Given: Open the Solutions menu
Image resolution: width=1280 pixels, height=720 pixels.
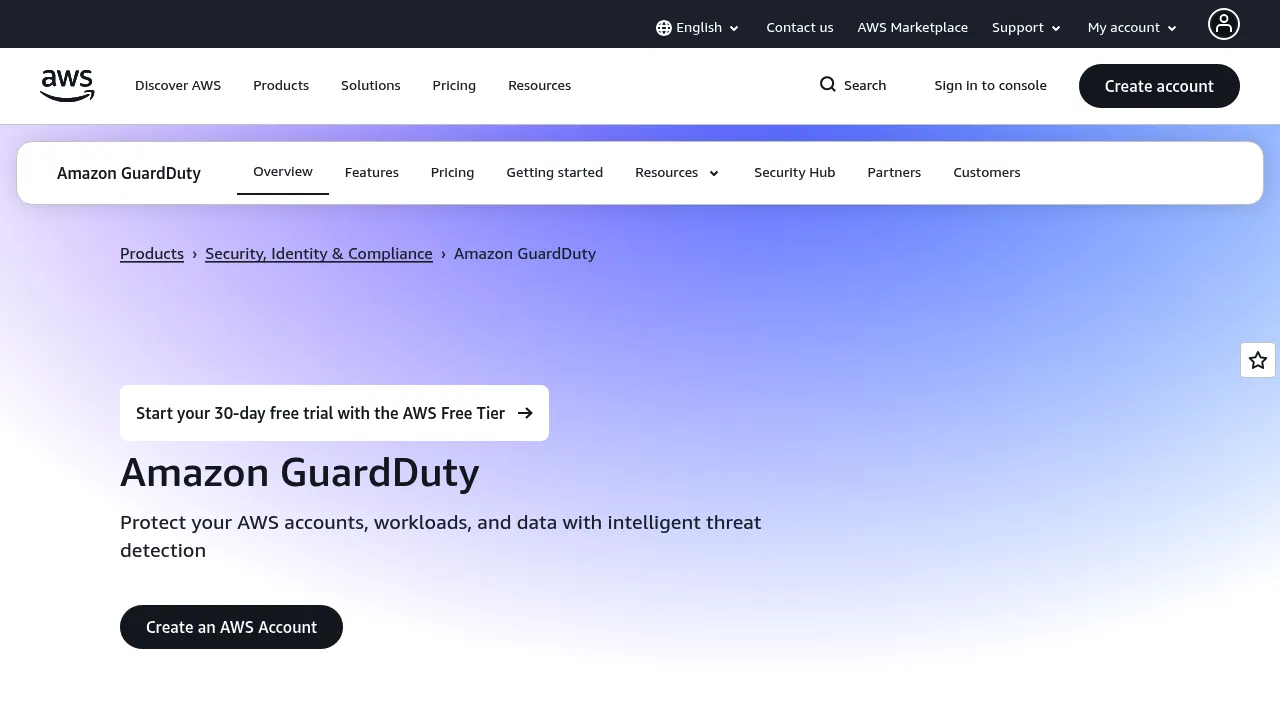Looking at the screenshot, I should (x=371, y=86).
